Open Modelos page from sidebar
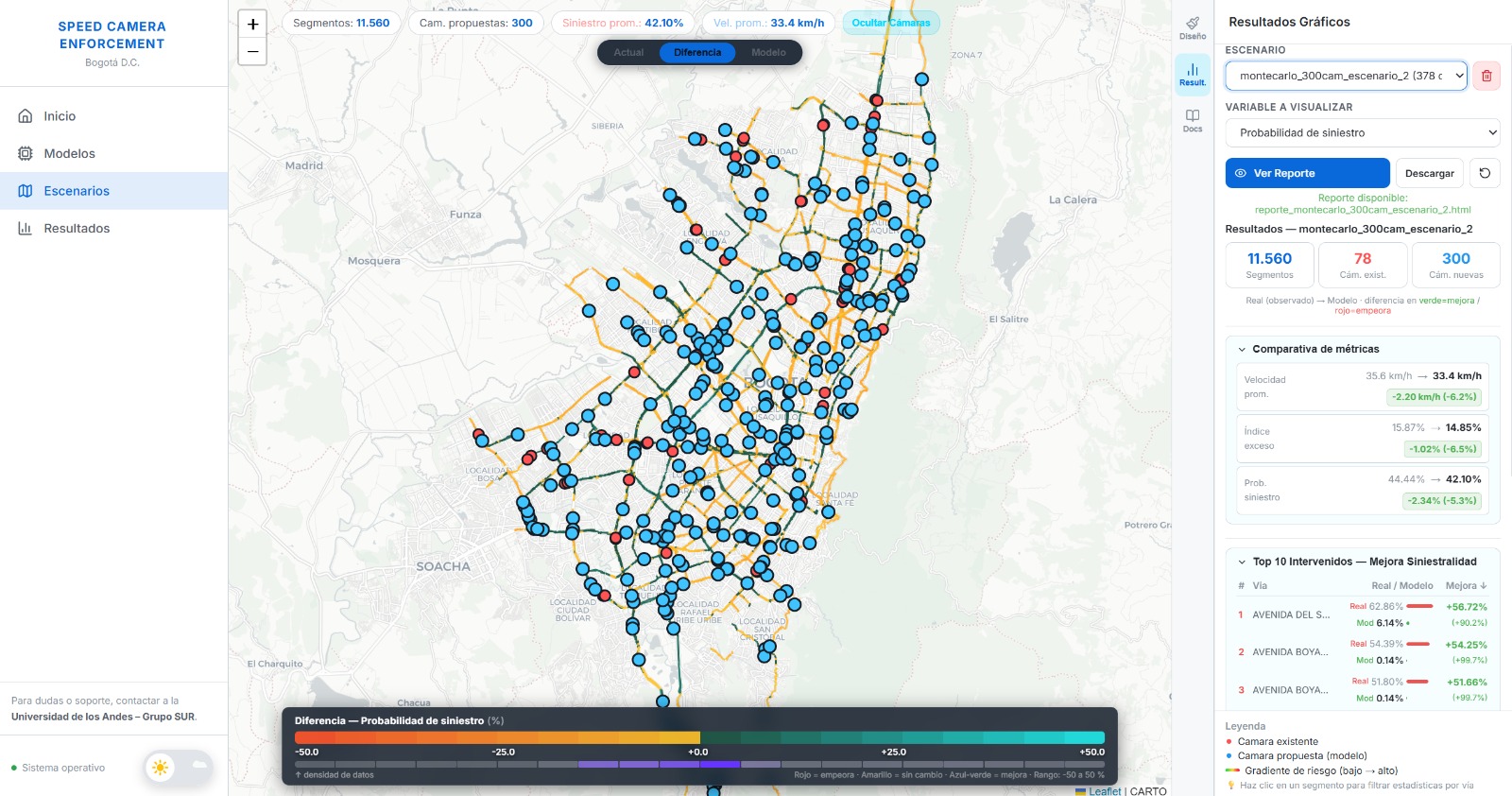Screen dimensions: 1512x796 pyautogui.click(x=69, y=153)
